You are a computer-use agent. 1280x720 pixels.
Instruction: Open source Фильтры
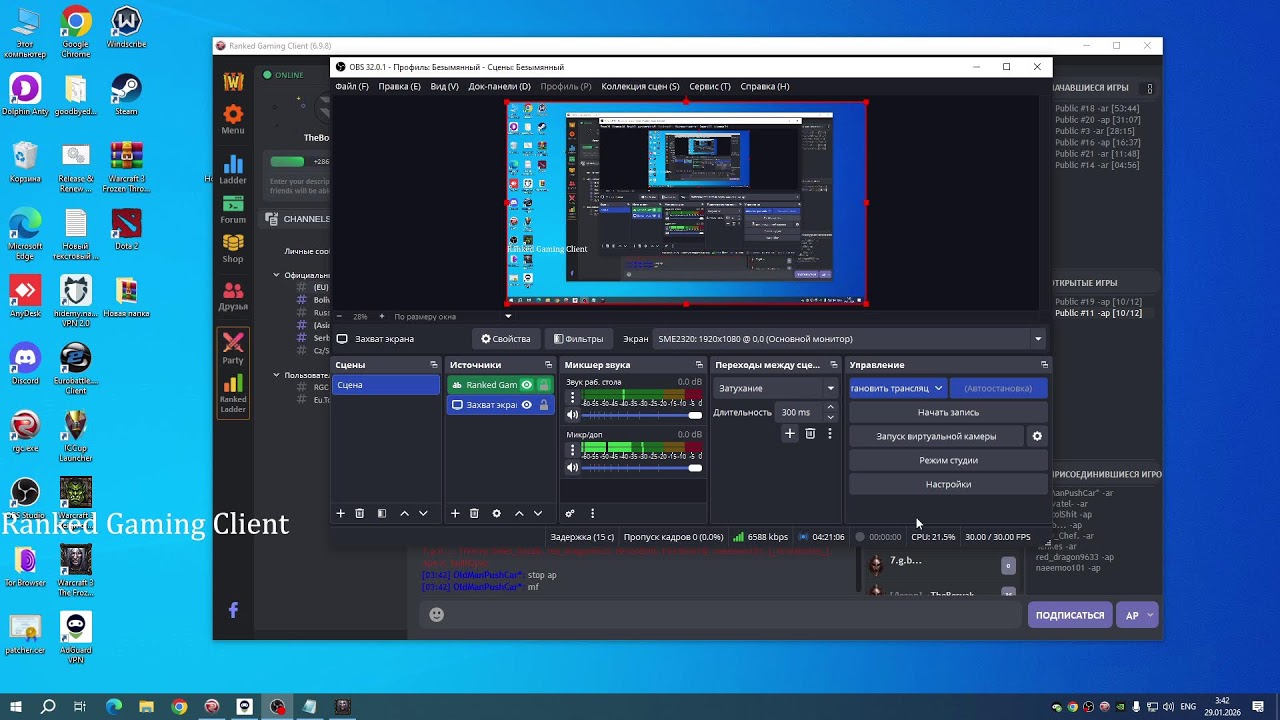coord(578,339)
